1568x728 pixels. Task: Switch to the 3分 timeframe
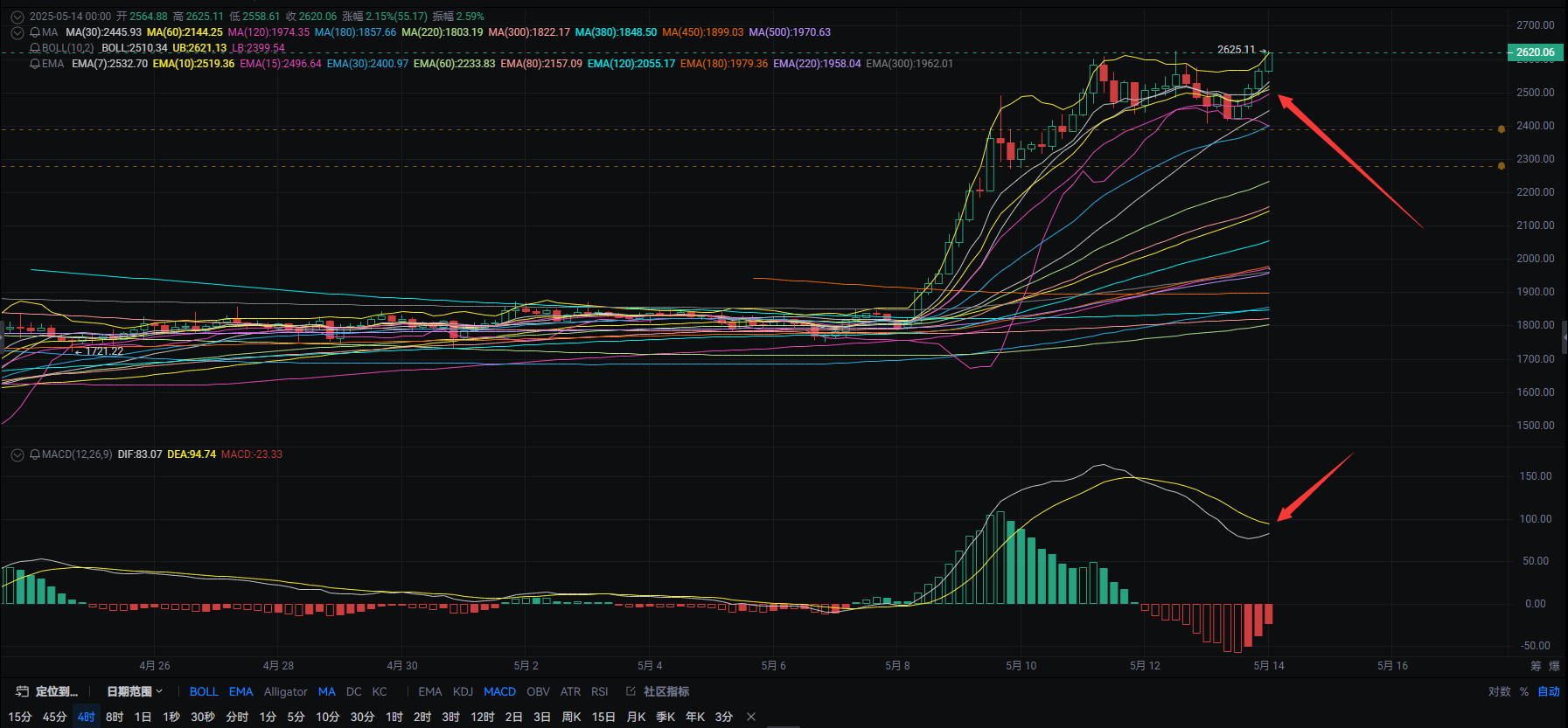(x=723, y=717)
